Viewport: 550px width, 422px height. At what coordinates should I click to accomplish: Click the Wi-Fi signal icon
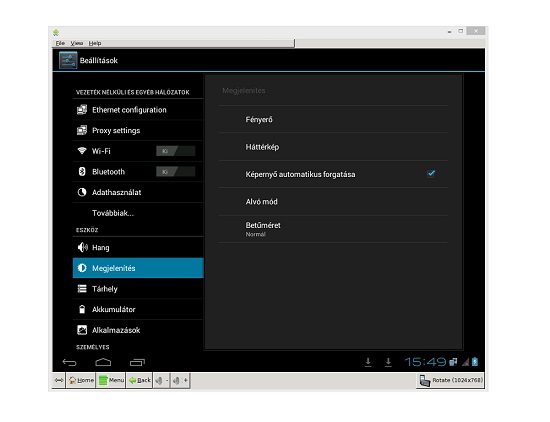click(82, 151)
